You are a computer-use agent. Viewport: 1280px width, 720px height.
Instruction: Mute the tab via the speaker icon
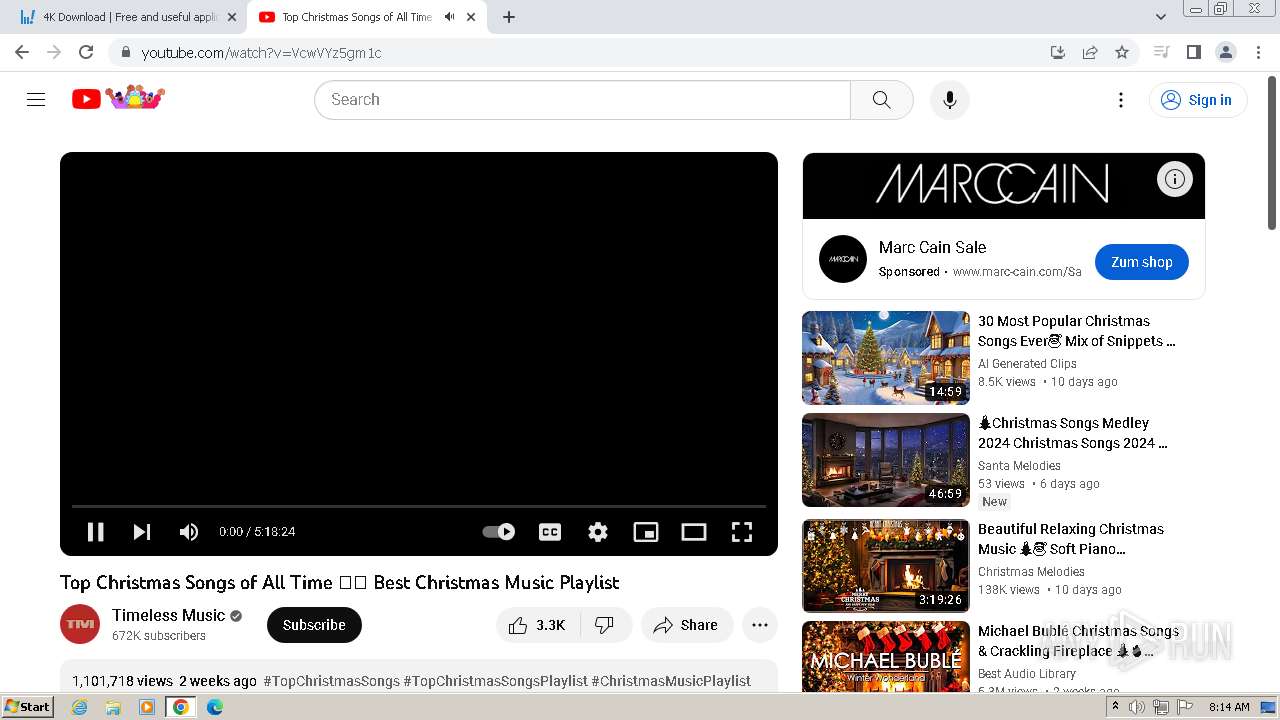tap(449, 17)
